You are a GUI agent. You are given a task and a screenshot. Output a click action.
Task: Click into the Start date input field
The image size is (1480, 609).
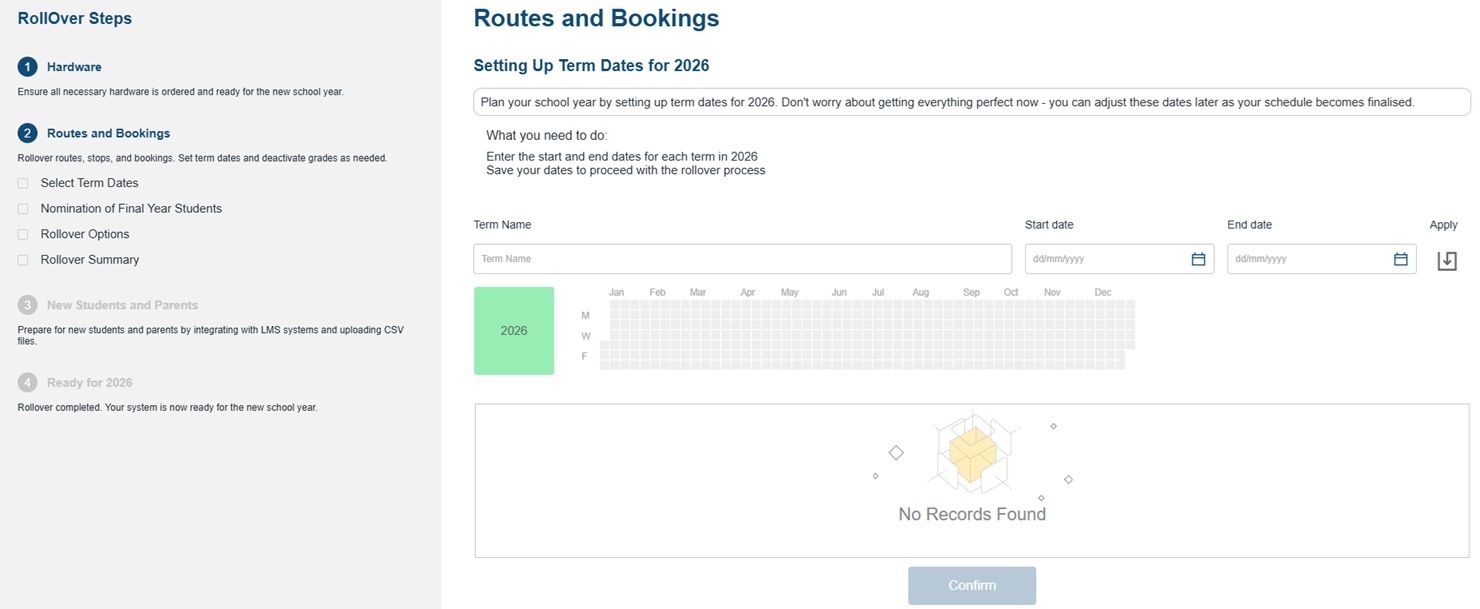pyautogui.click(x=1105, y=259)
